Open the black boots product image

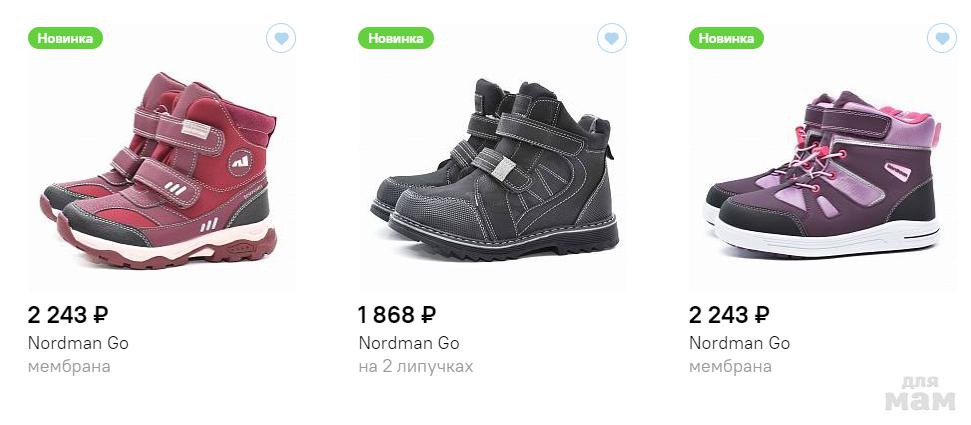(493, 168)
